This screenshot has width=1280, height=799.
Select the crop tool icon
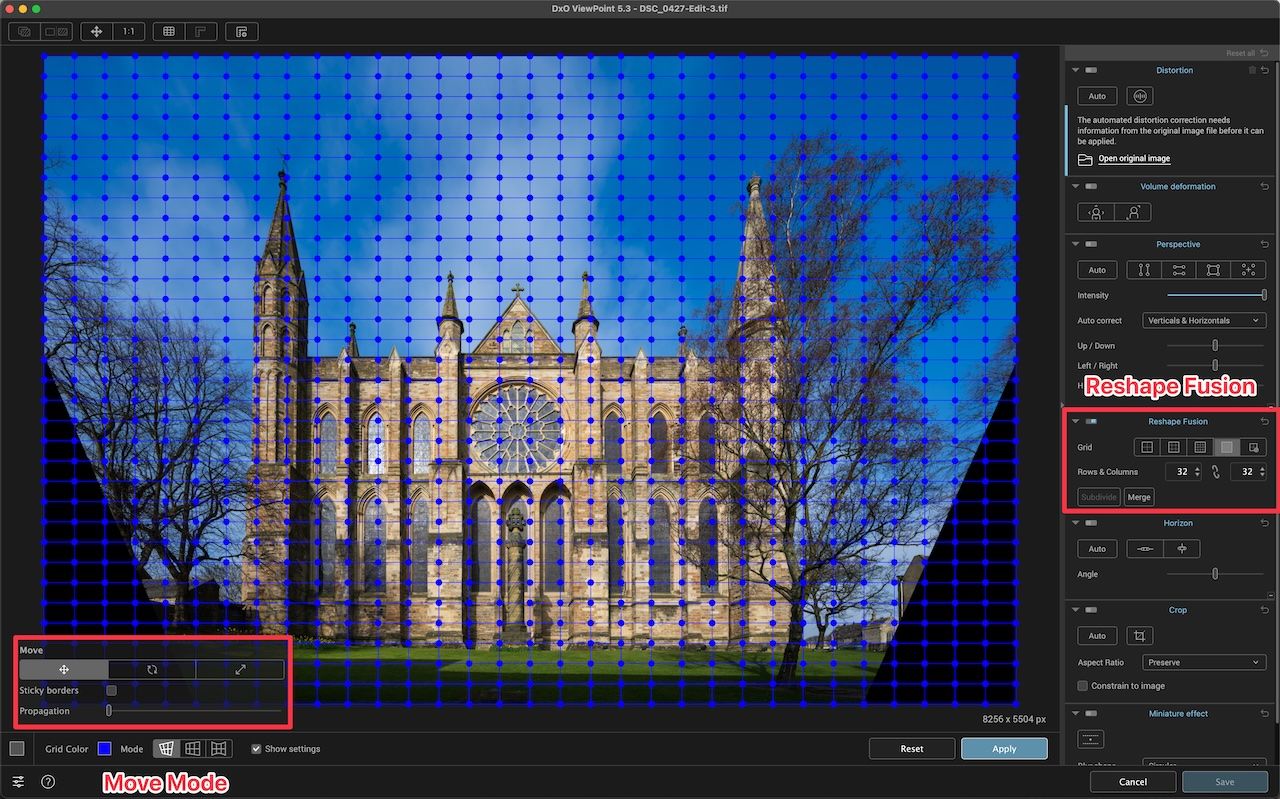tap(1139, 636)
